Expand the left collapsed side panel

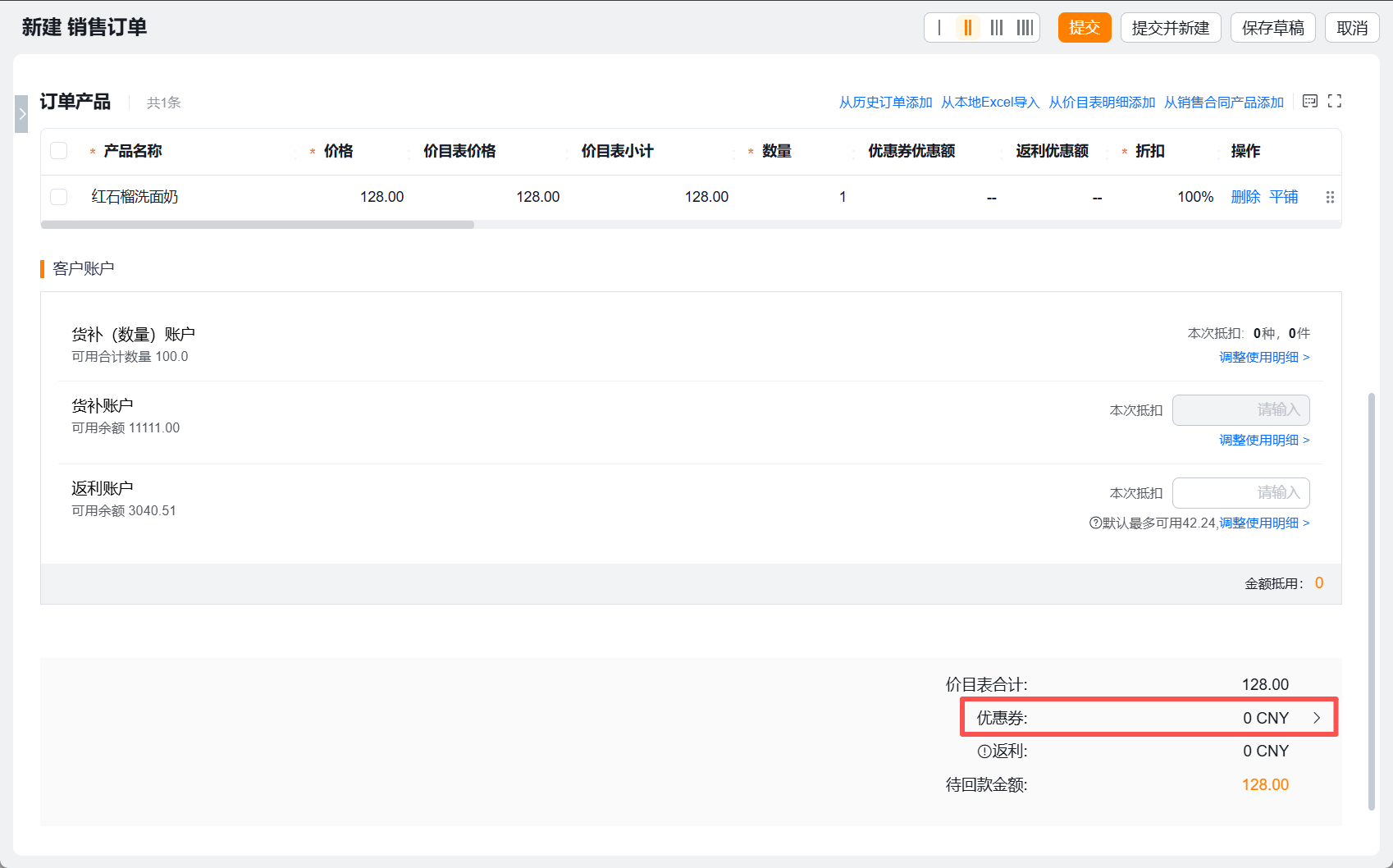[21, 114]
